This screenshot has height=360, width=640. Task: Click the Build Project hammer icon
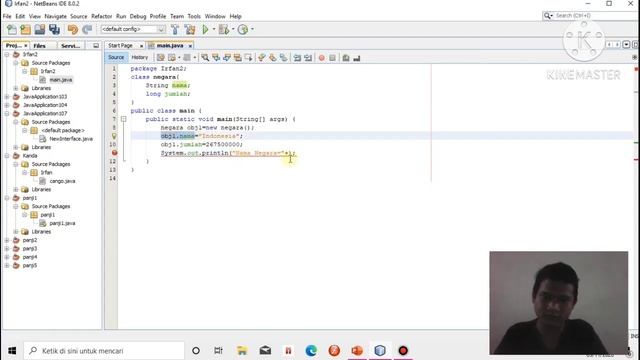[x=175, y=29]
